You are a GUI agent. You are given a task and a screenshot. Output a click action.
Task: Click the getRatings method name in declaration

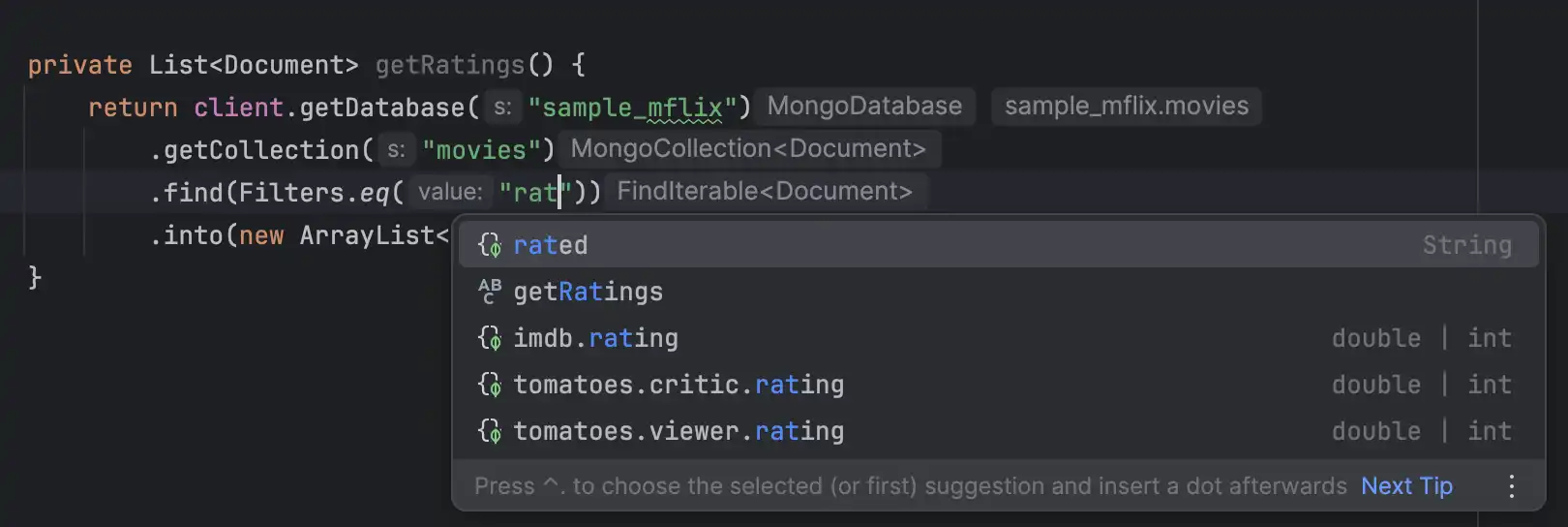coord(449,65)
